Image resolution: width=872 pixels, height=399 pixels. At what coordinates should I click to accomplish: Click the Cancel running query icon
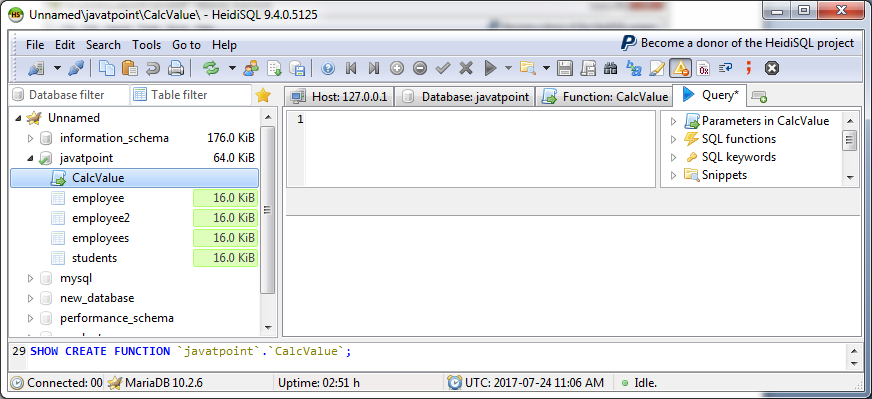coord(771,68)
